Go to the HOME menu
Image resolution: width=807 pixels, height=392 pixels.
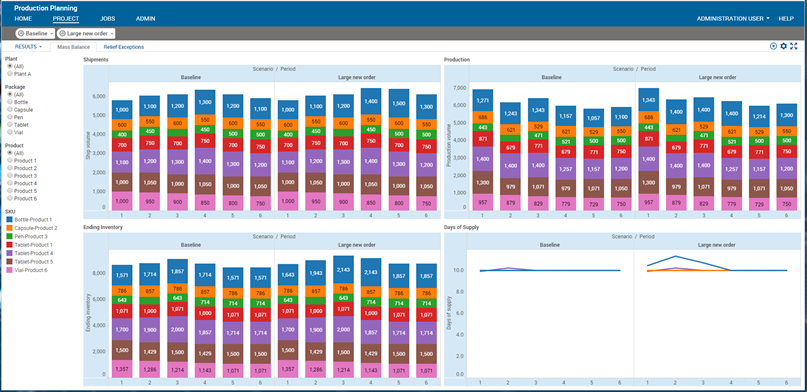23,19
